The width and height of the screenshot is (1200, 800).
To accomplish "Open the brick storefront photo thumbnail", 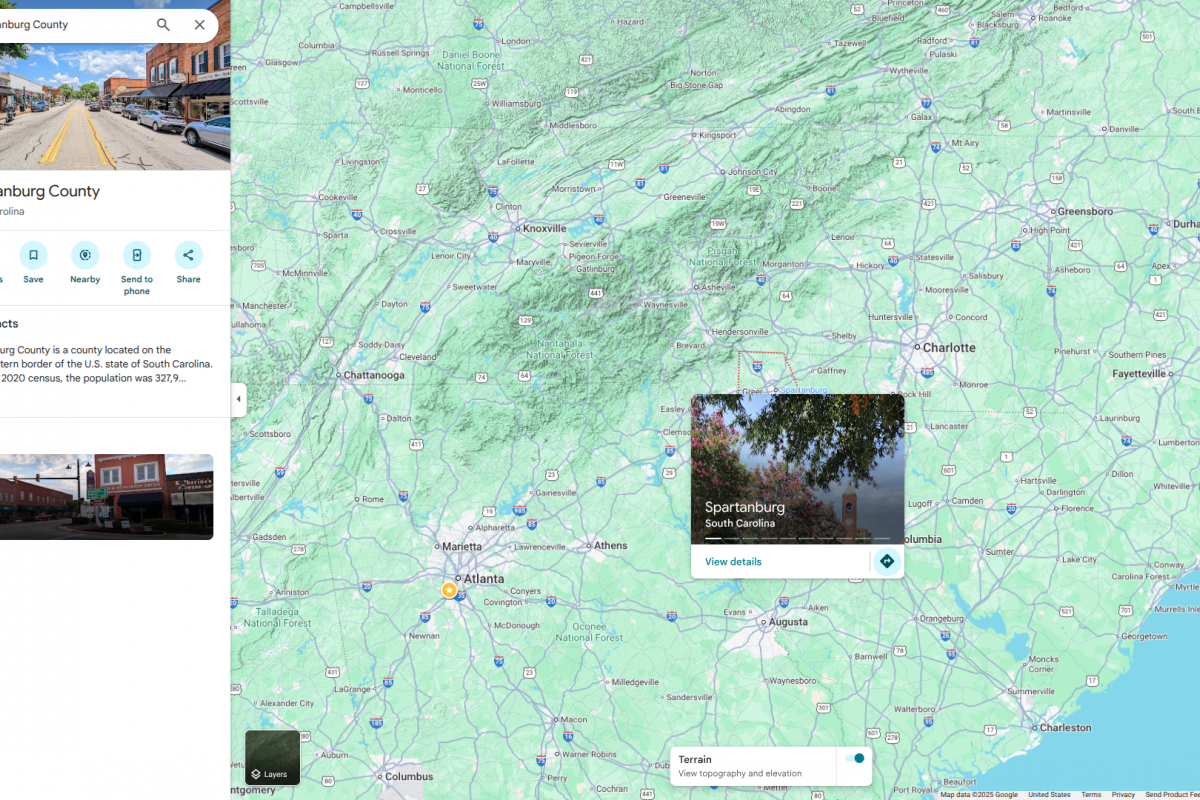I will point(105,497).
